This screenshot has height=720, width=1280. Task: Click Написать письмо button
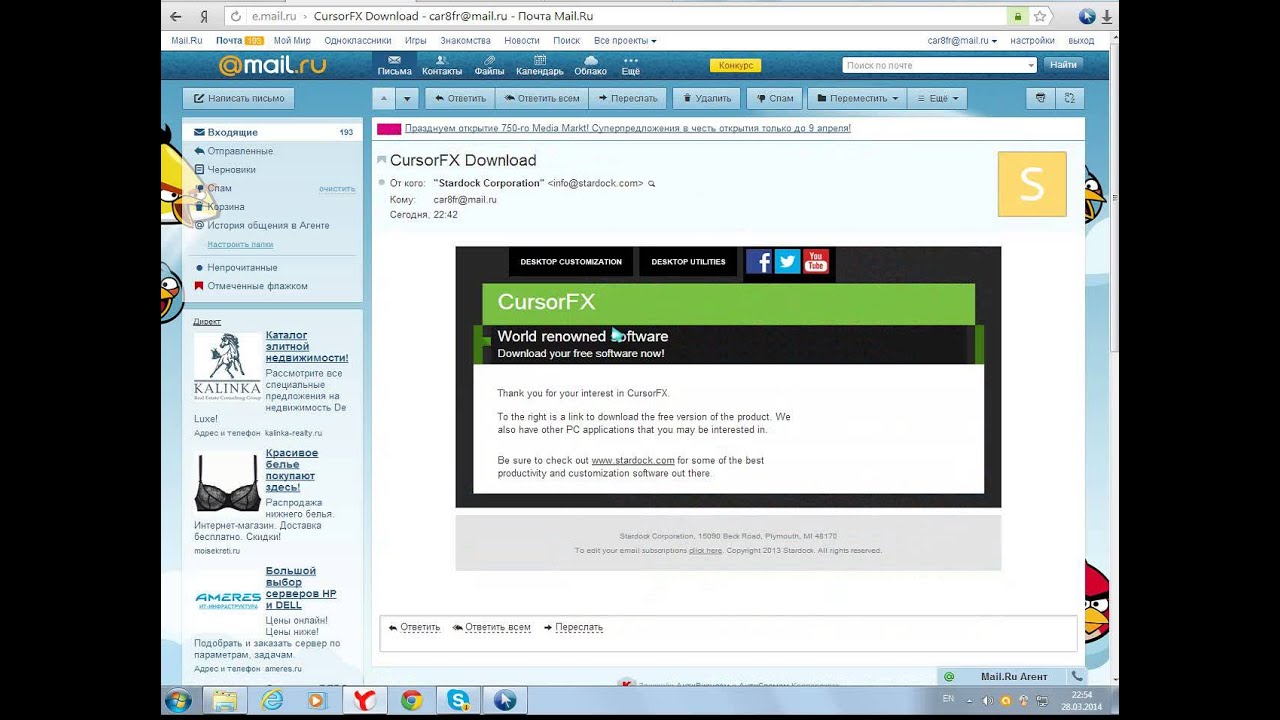pyautogui.click(x=238, y=98)
